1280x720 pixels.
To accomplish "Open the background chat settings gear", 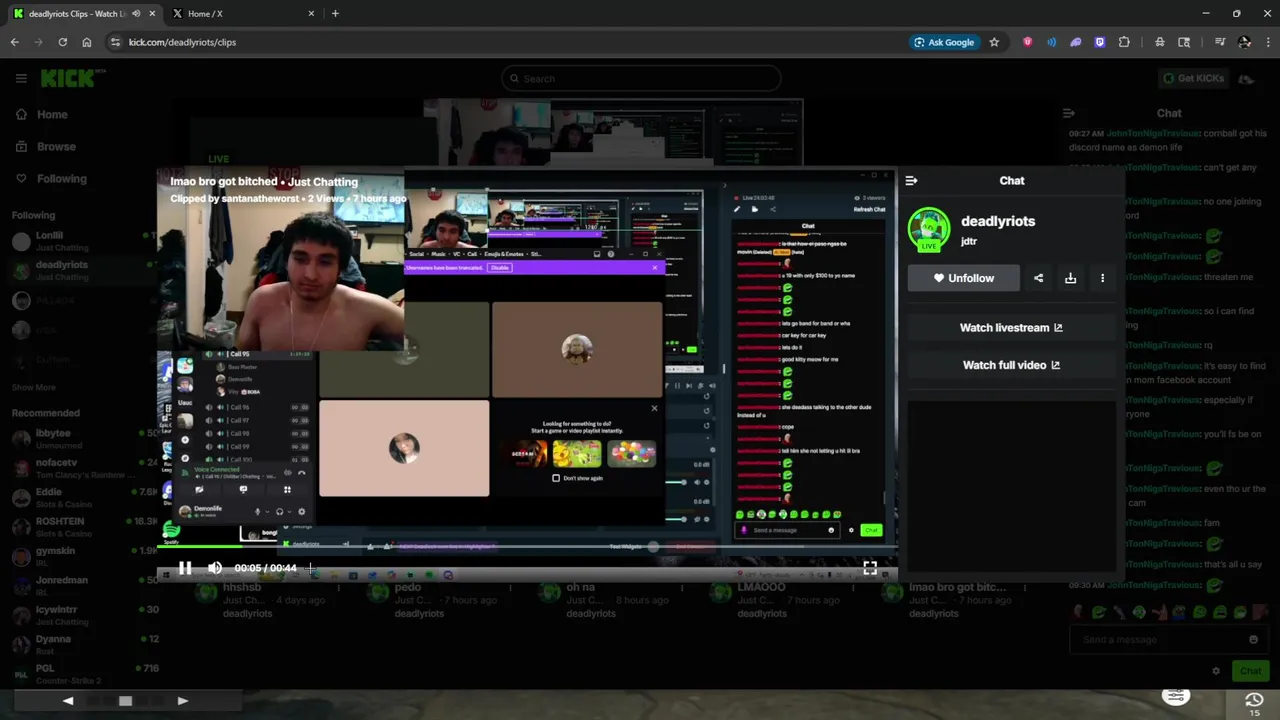I will click(x=1216, y=671).
